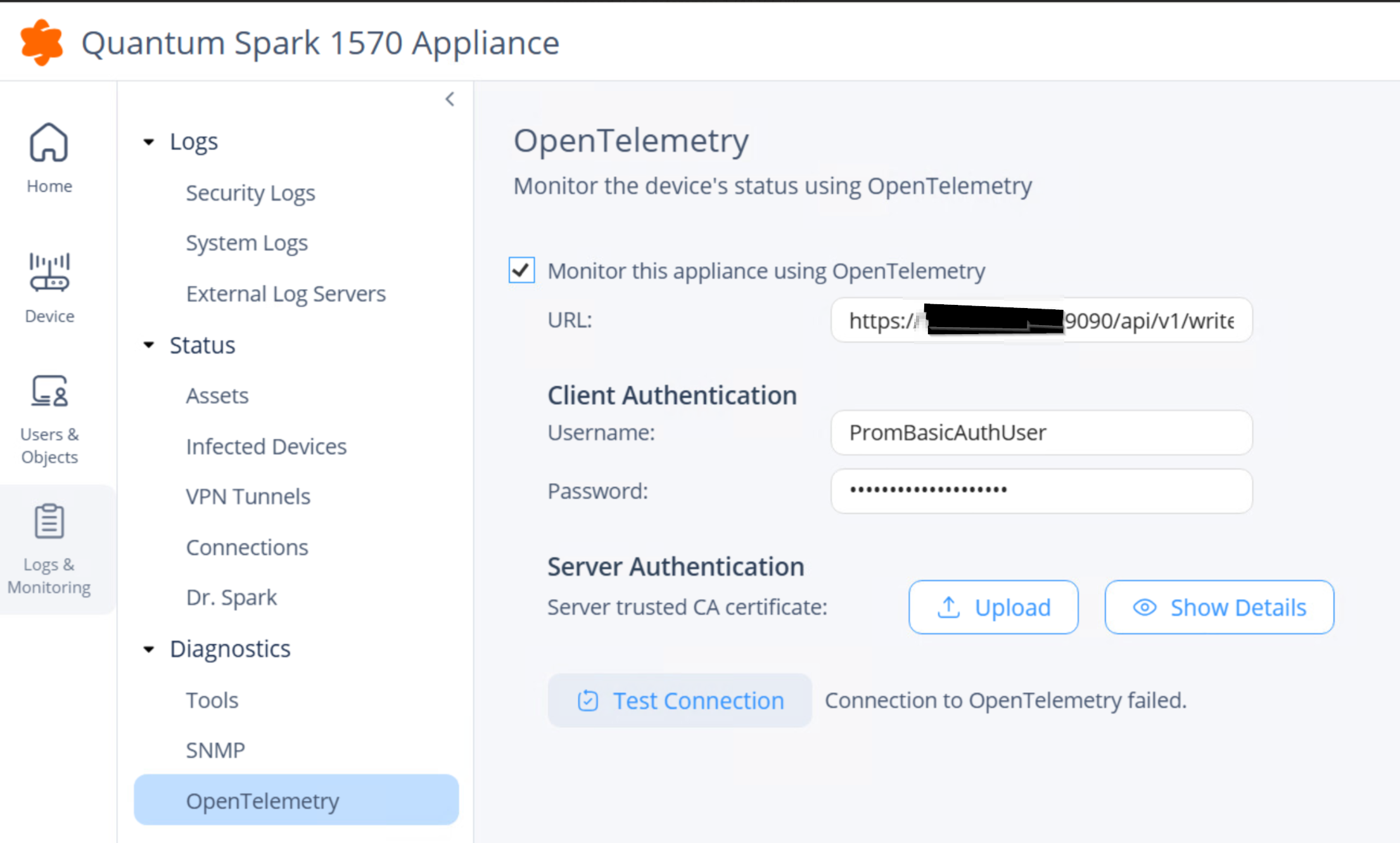Click the upload arrow icon on Upload button
Image resolution: width=1400 pixels, height=843 pixels.
948,607
